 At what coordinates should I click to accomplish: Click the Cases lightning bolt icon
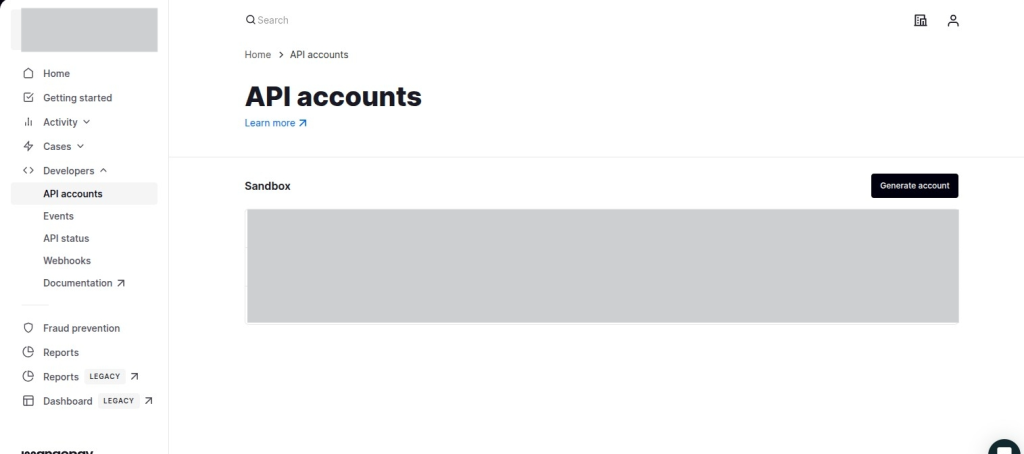click(x=28, y=147)
